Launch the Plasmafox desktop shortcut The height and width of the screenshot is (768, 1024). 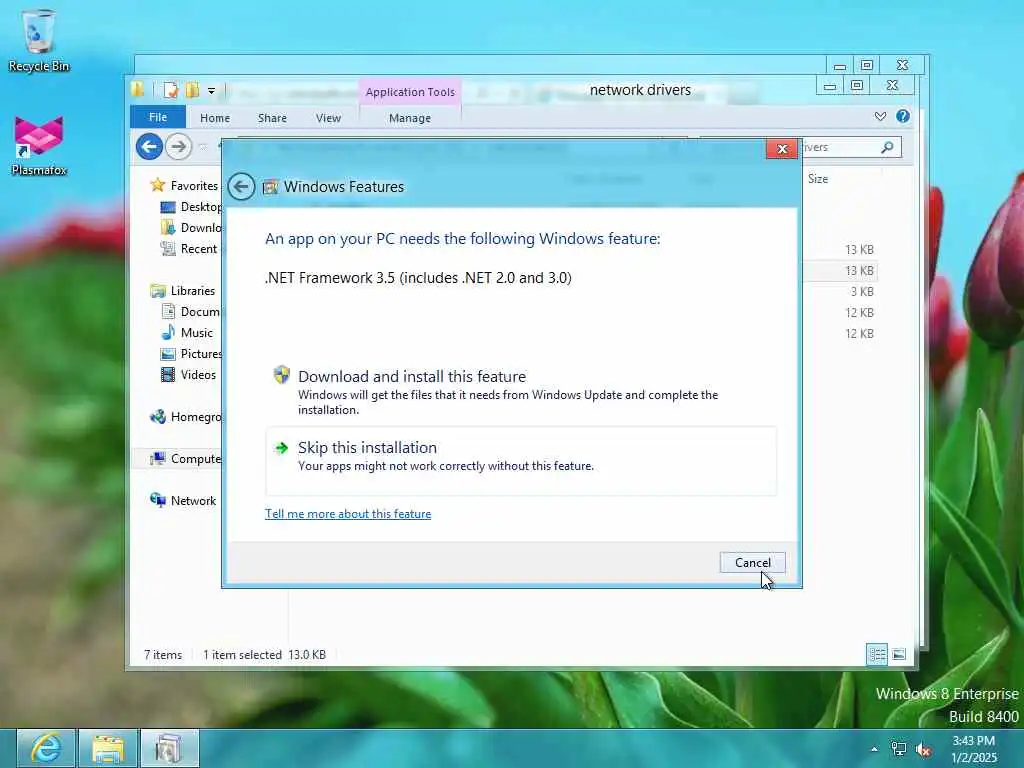39,146
